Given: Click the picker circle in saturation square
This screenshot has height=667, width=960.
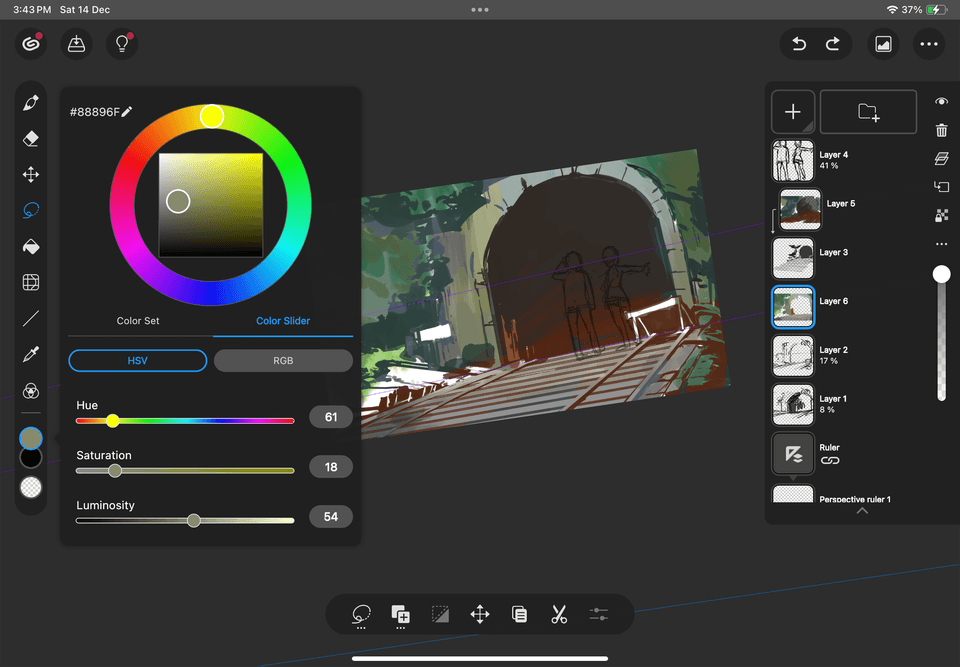Looking at the screenshot, I should pos(178,201).
